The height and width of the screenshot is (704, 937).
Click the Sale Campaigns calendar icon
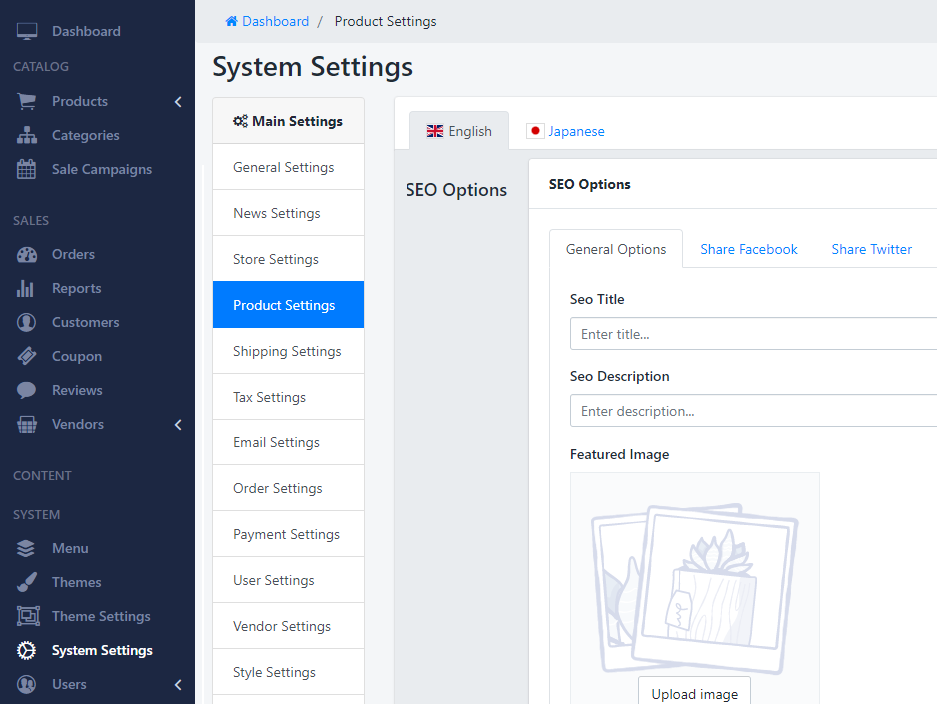[x=27, y=169]
